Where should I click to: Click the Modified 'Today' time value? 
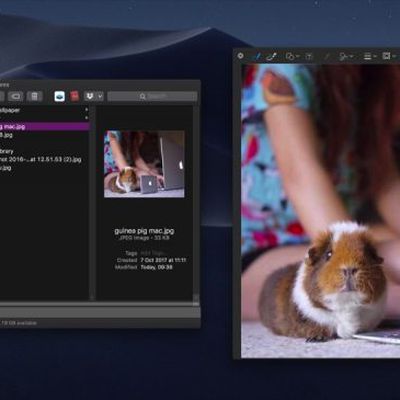tap(156, 267)
